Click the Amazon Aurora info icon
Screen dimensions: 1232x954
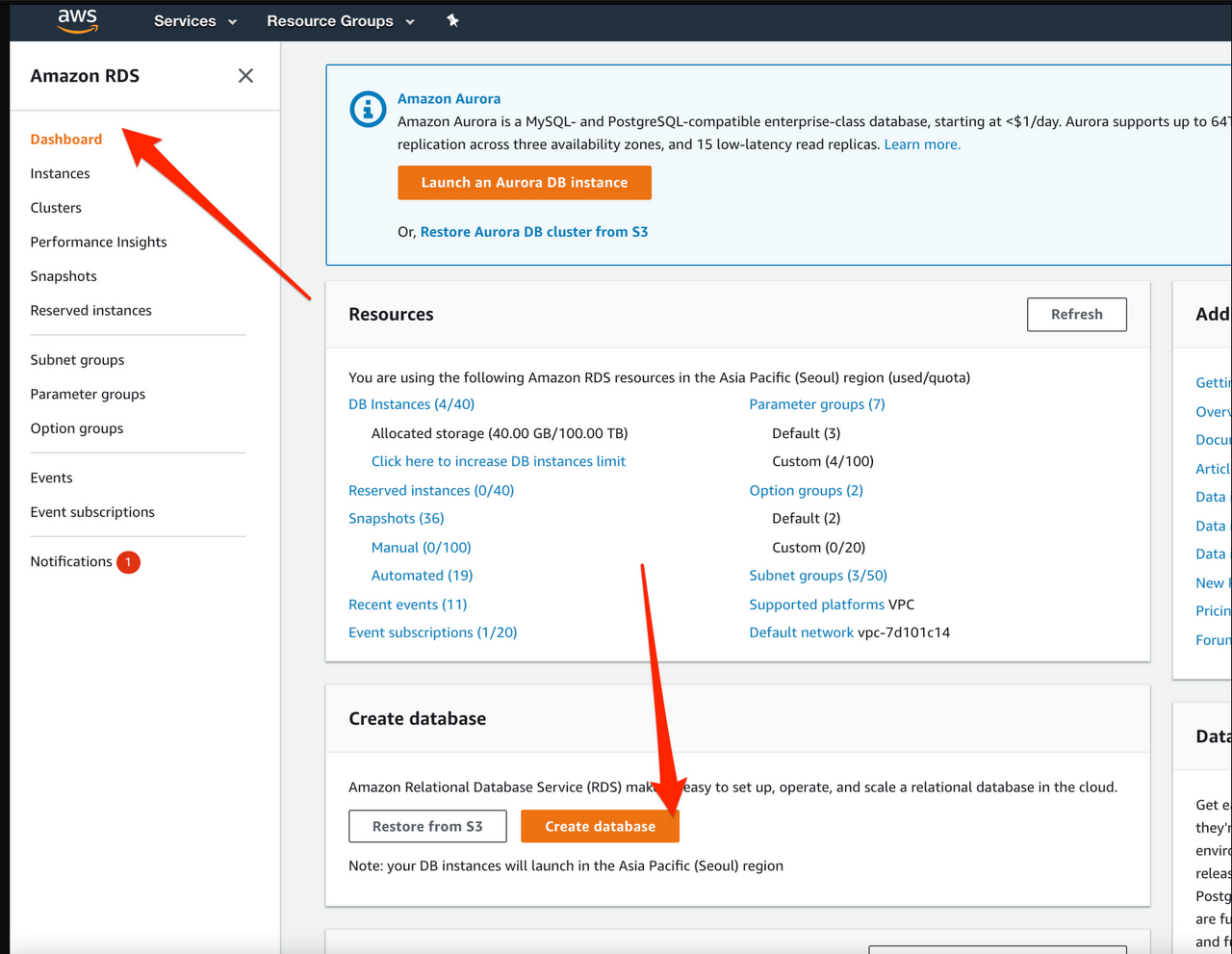(368, 109)
